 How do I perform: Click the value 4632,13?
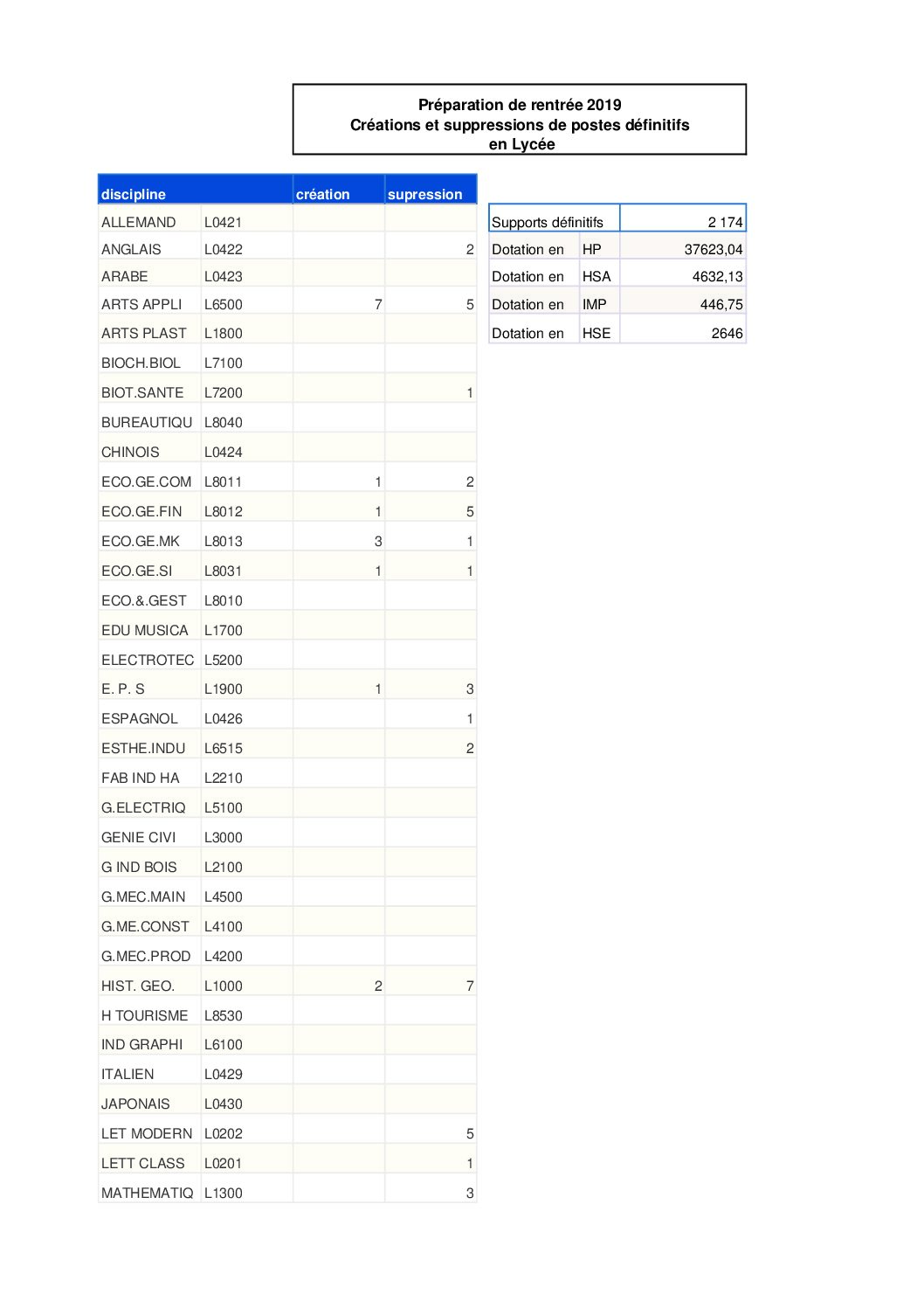(x=683, y=273)
